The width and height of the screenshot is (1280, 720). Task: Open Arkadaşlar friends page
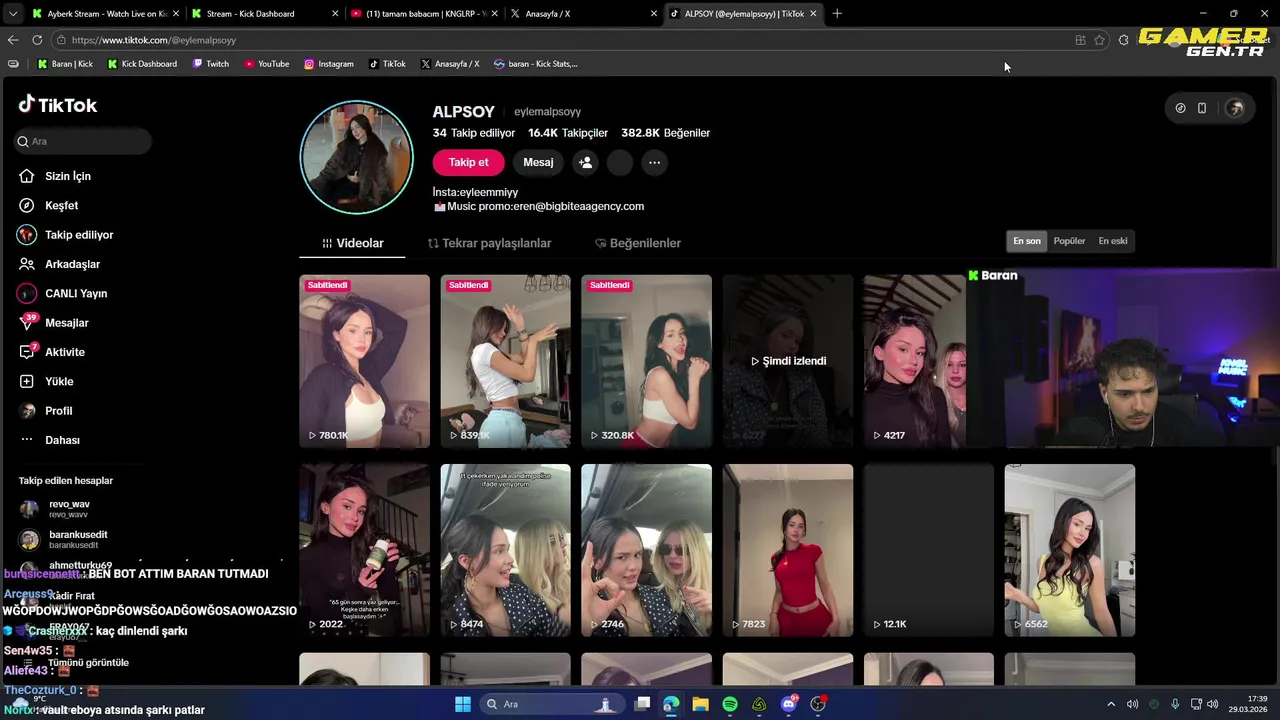(x=58, y=264)
